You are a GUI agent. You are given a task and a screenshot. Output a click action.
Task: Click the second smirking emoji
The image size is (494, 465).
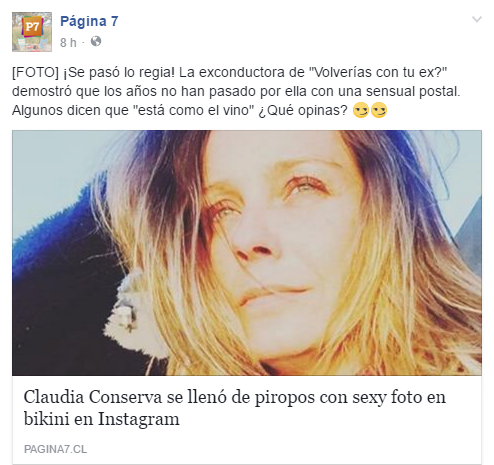coord(379,110)
